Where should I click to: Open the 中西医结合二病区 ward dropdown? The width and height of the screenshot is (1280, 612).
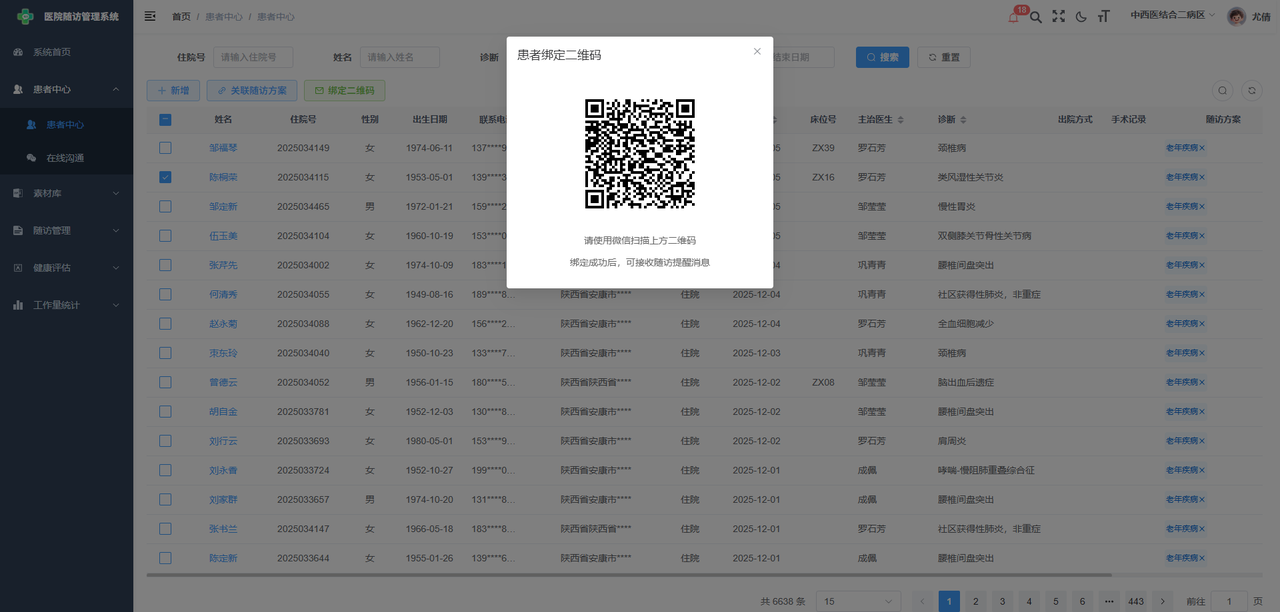(1173, 16)
